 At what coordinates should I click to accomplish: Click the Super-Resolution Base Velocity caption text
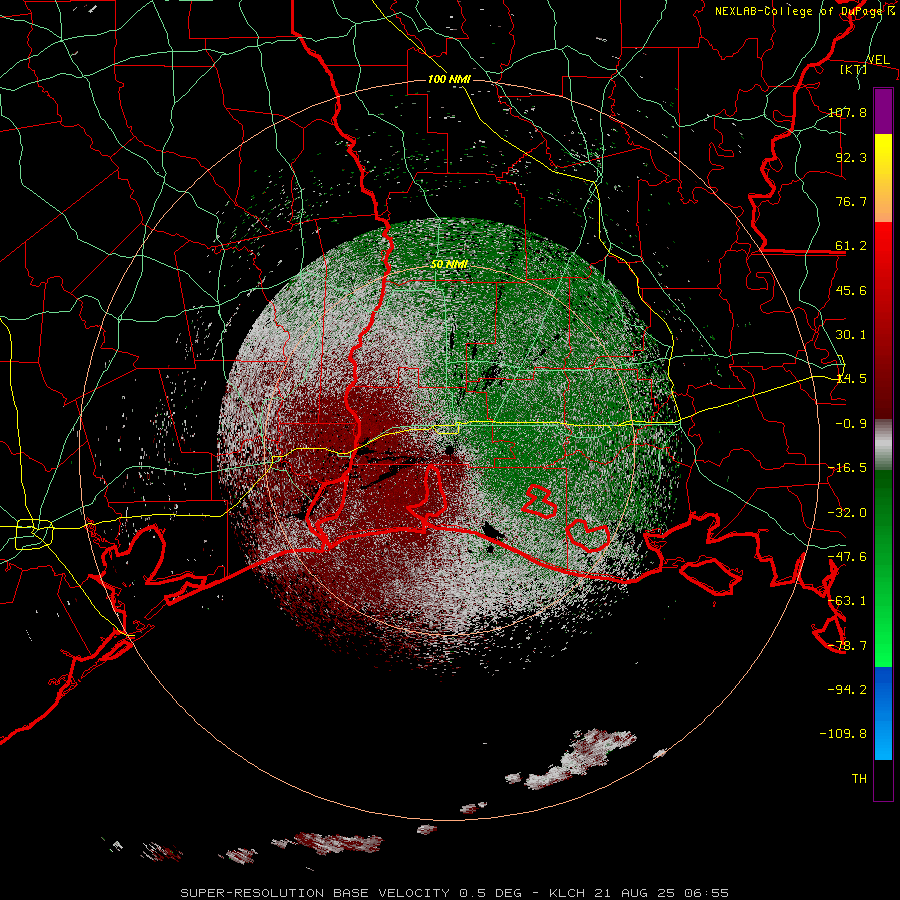tap(455, 893)
